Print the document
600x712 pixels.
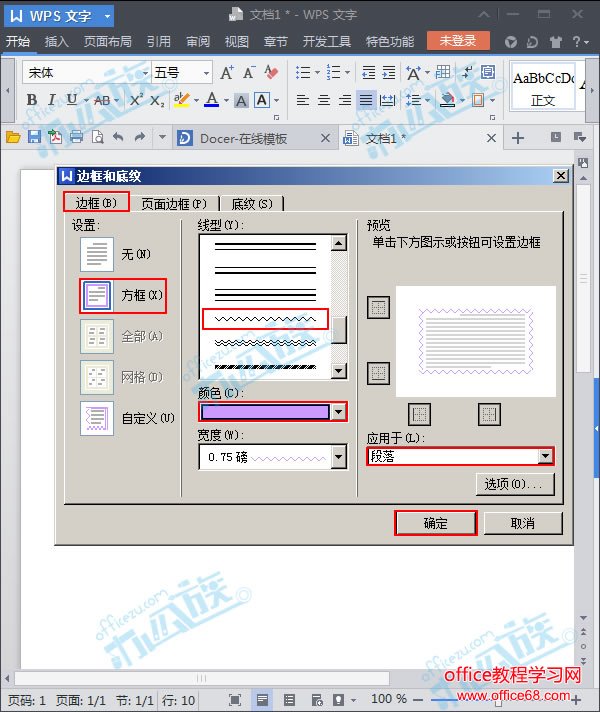tap(76, 137)
